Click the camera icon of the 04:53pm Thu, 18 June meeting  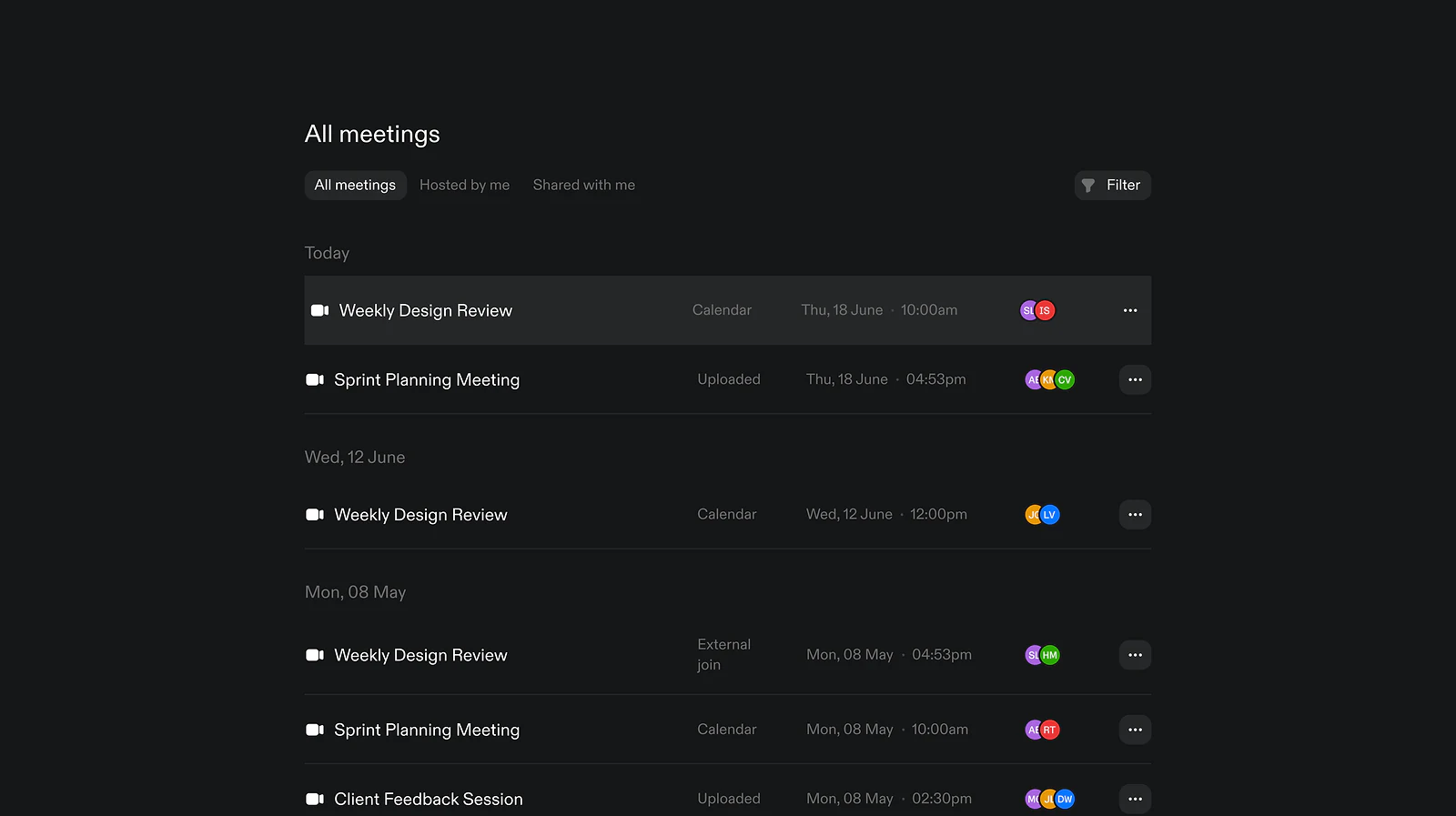315,379
